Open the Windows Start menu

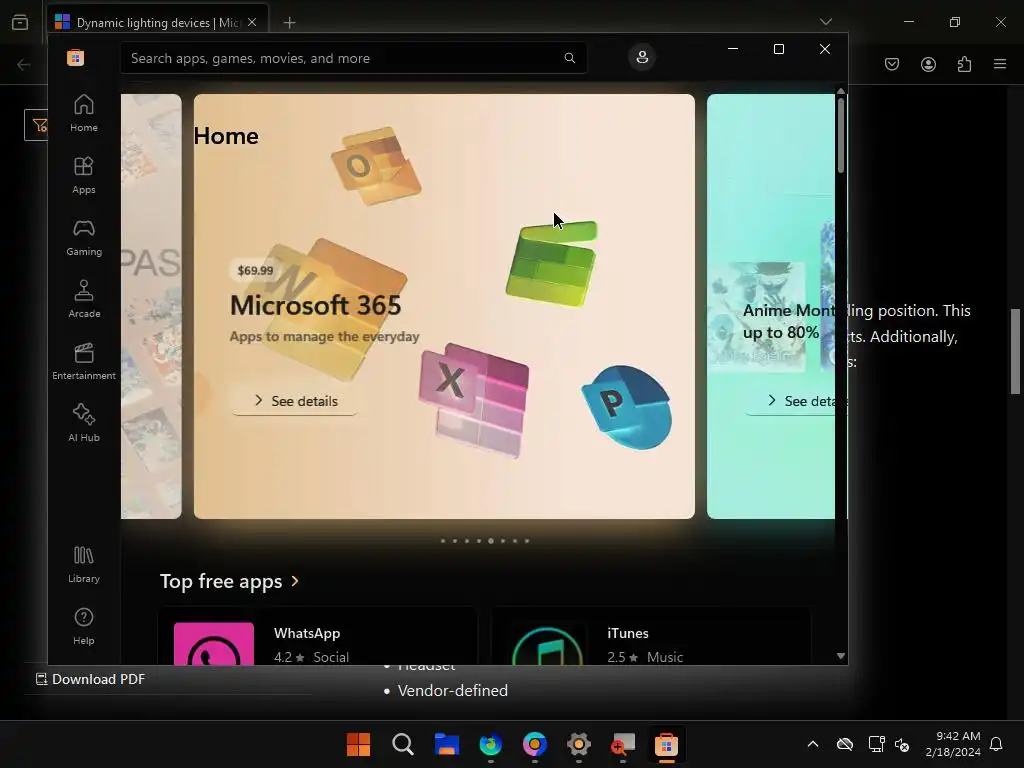tap(359, 744)
